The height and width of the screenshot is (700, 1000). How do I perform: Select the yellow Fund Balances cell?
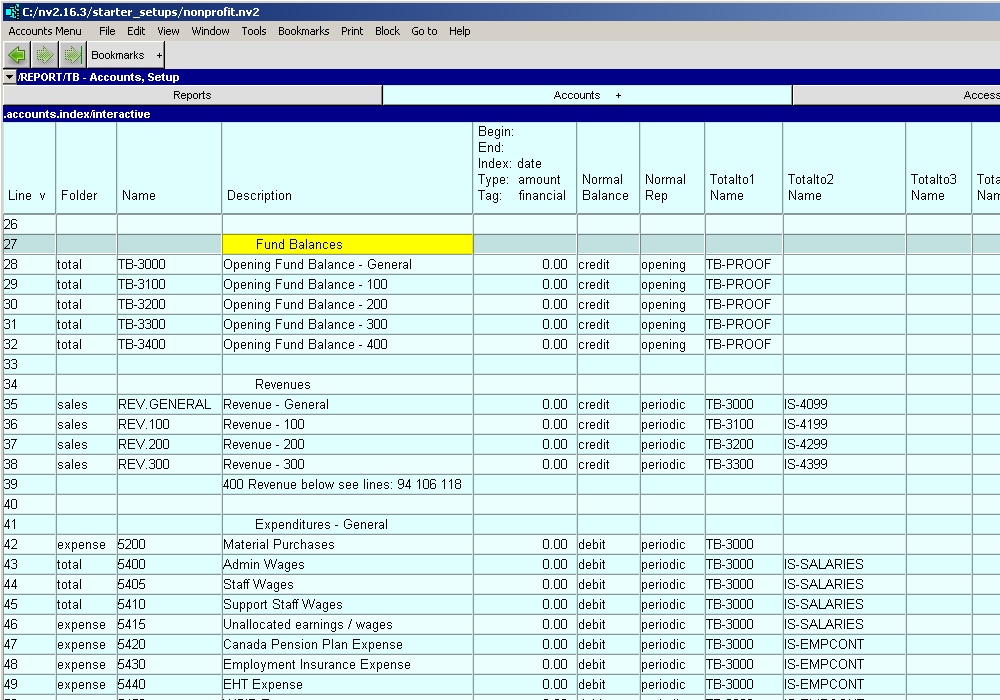click(347, 244)
